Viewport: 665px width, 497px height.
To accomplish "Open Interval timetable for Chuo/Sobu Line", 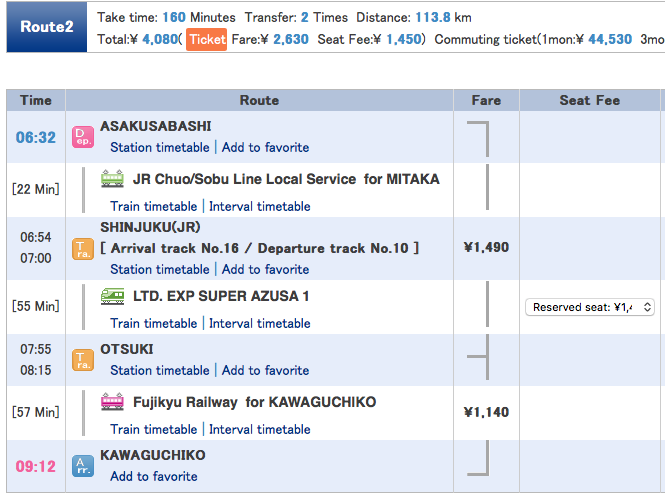I will pyautogui.click(x=260, y=206).
